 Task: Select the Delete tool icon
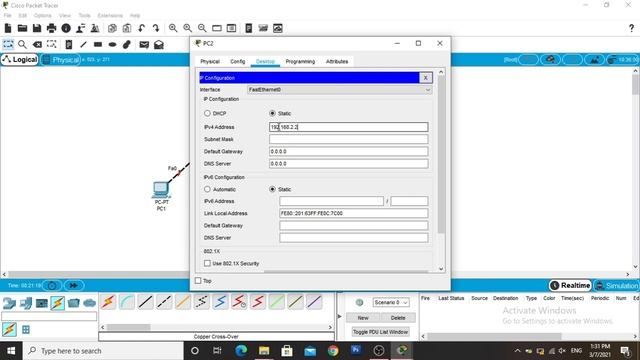pyautogui.click(x=37, y=44)
